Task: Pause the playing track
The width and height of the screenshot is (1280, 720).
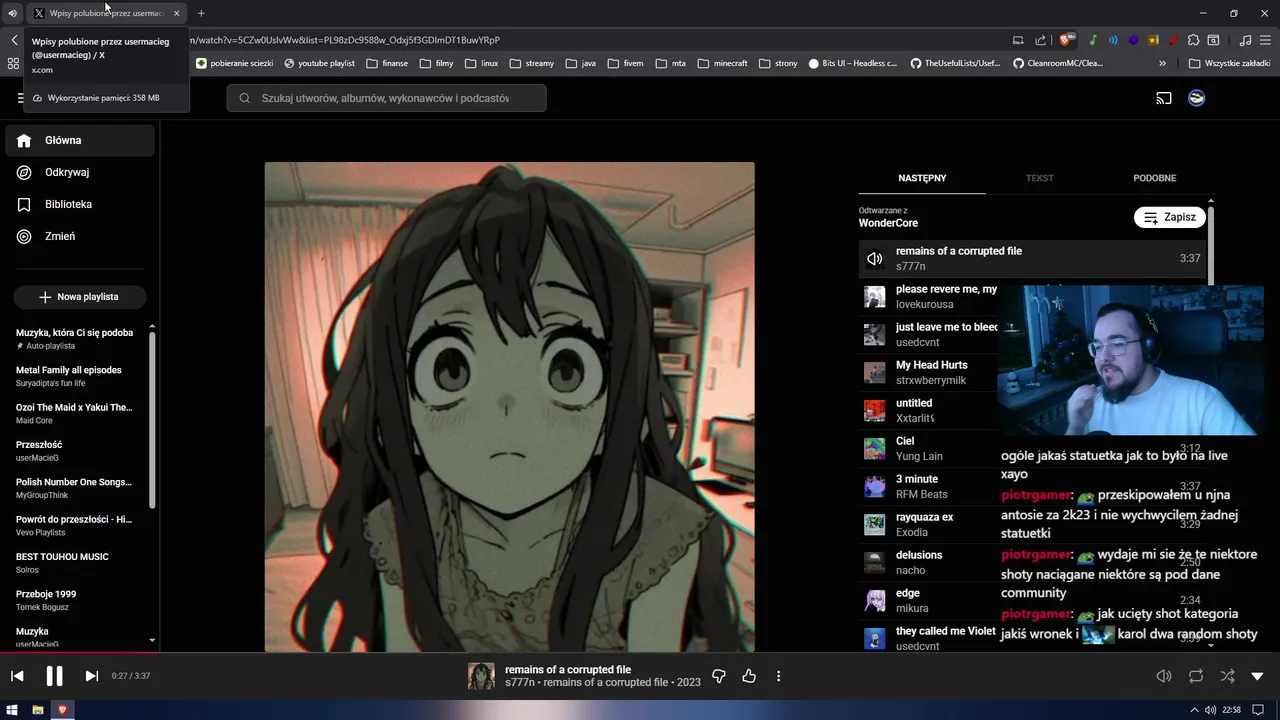Action: tap(54, 676)
